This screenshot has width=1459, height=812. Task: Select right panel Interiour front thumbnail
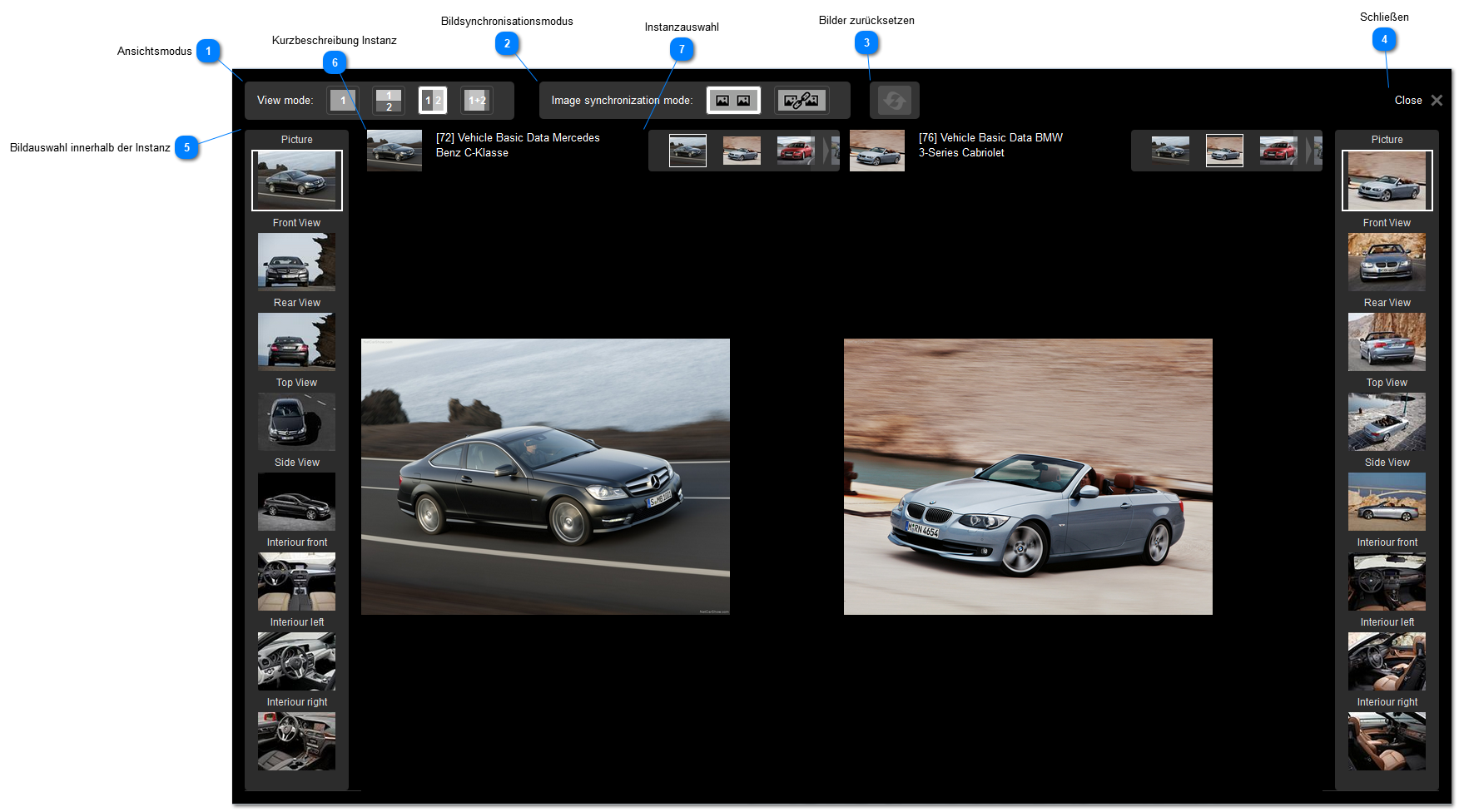(x=1387, y=582)
